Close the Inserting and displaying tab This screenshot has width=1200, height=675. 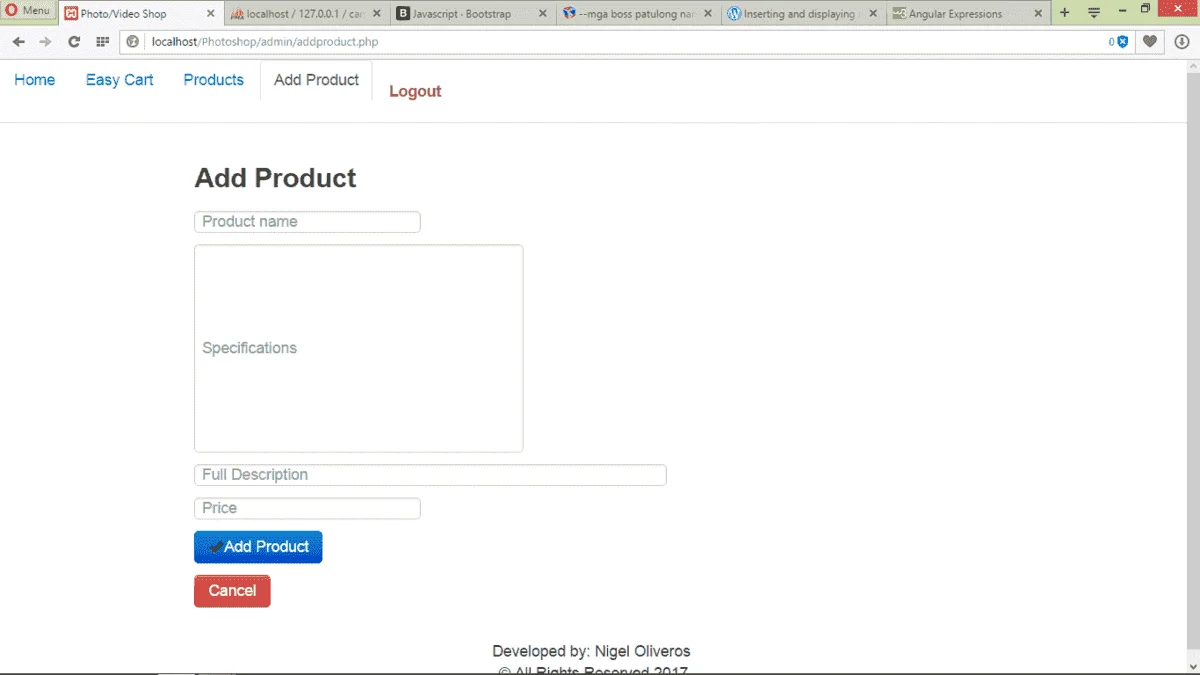point(874,14)
